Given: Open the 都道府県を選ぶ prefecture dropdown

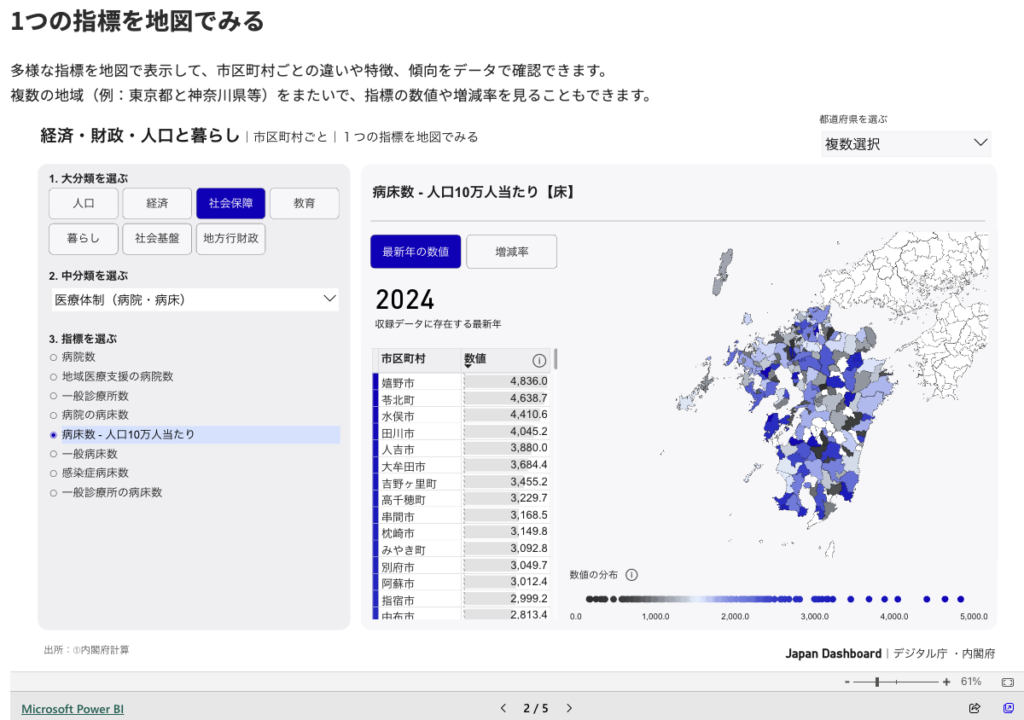Looking at the screenshot, I should [905, 144].
